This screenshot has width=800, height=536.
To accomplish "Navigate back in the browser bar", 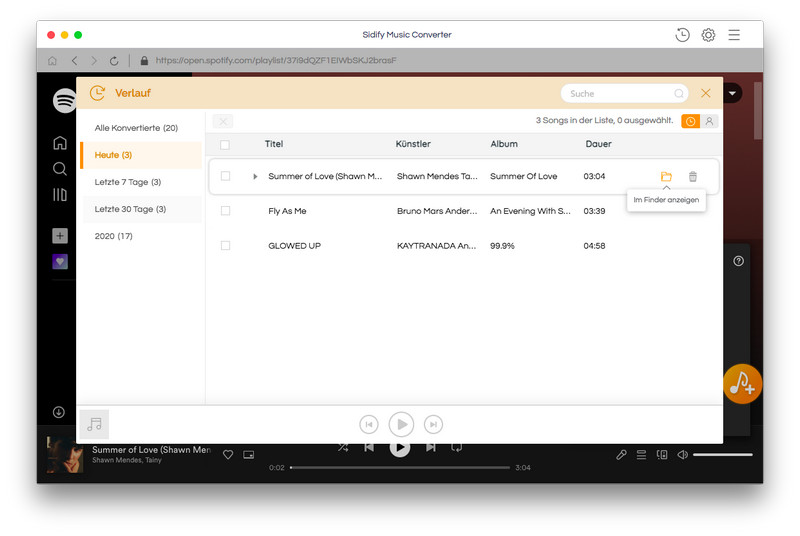I will tap(74, 61).
